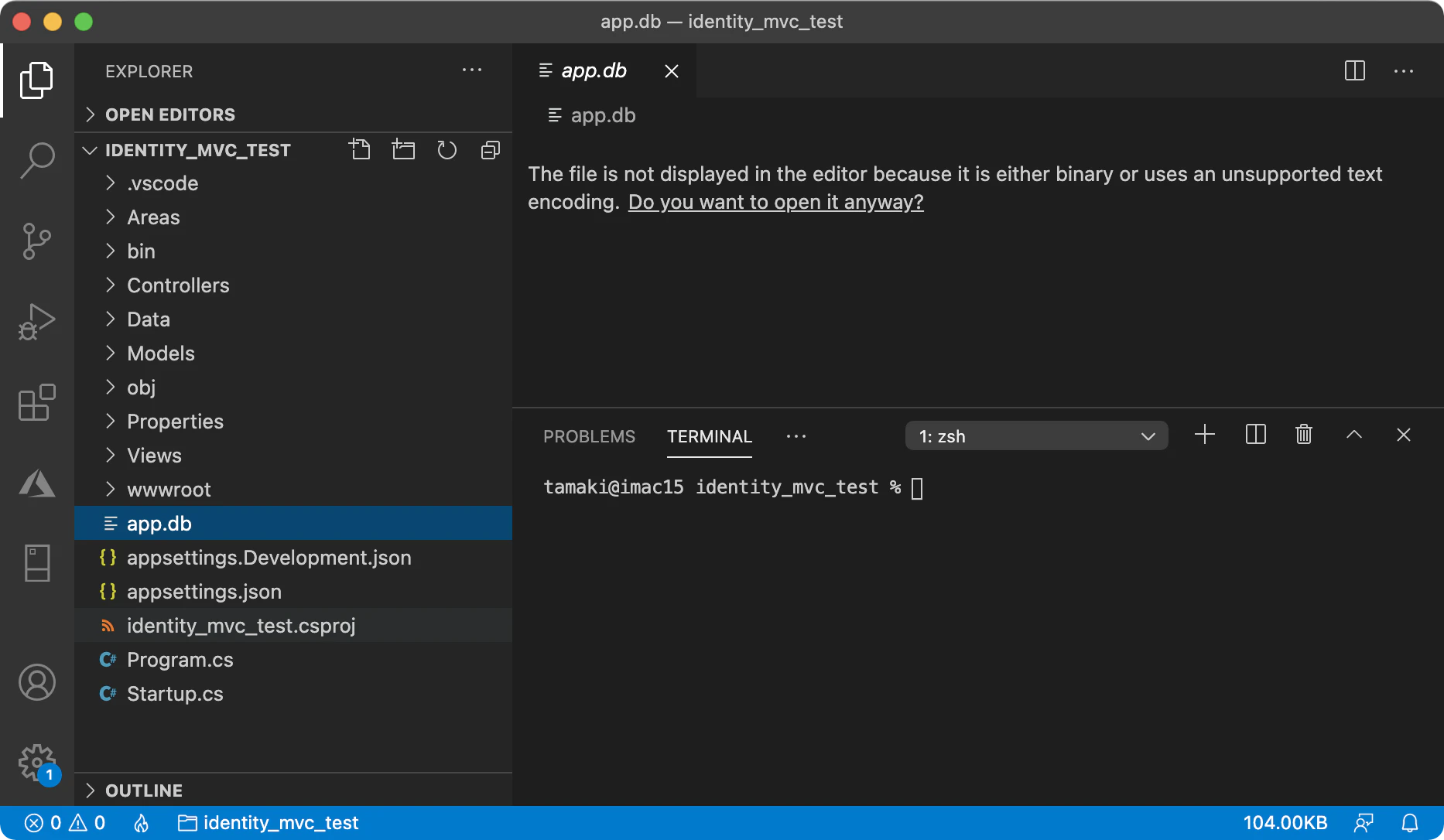The image size is (1444, 840).
Task: Open the notifications bell in status bar
Action: 1411,823
